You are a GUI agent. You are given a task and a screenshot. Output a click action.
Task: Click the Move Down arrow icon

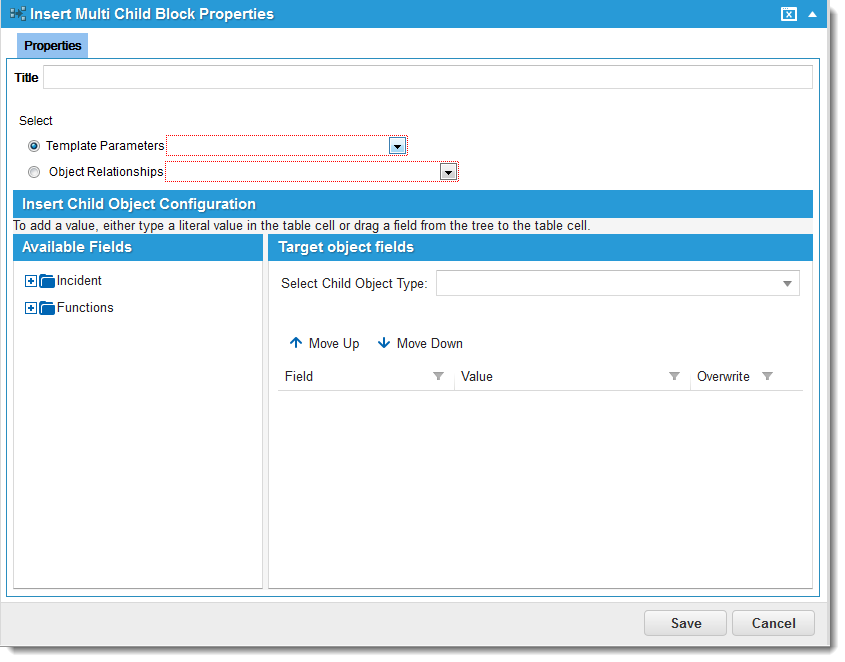[385, 343]
